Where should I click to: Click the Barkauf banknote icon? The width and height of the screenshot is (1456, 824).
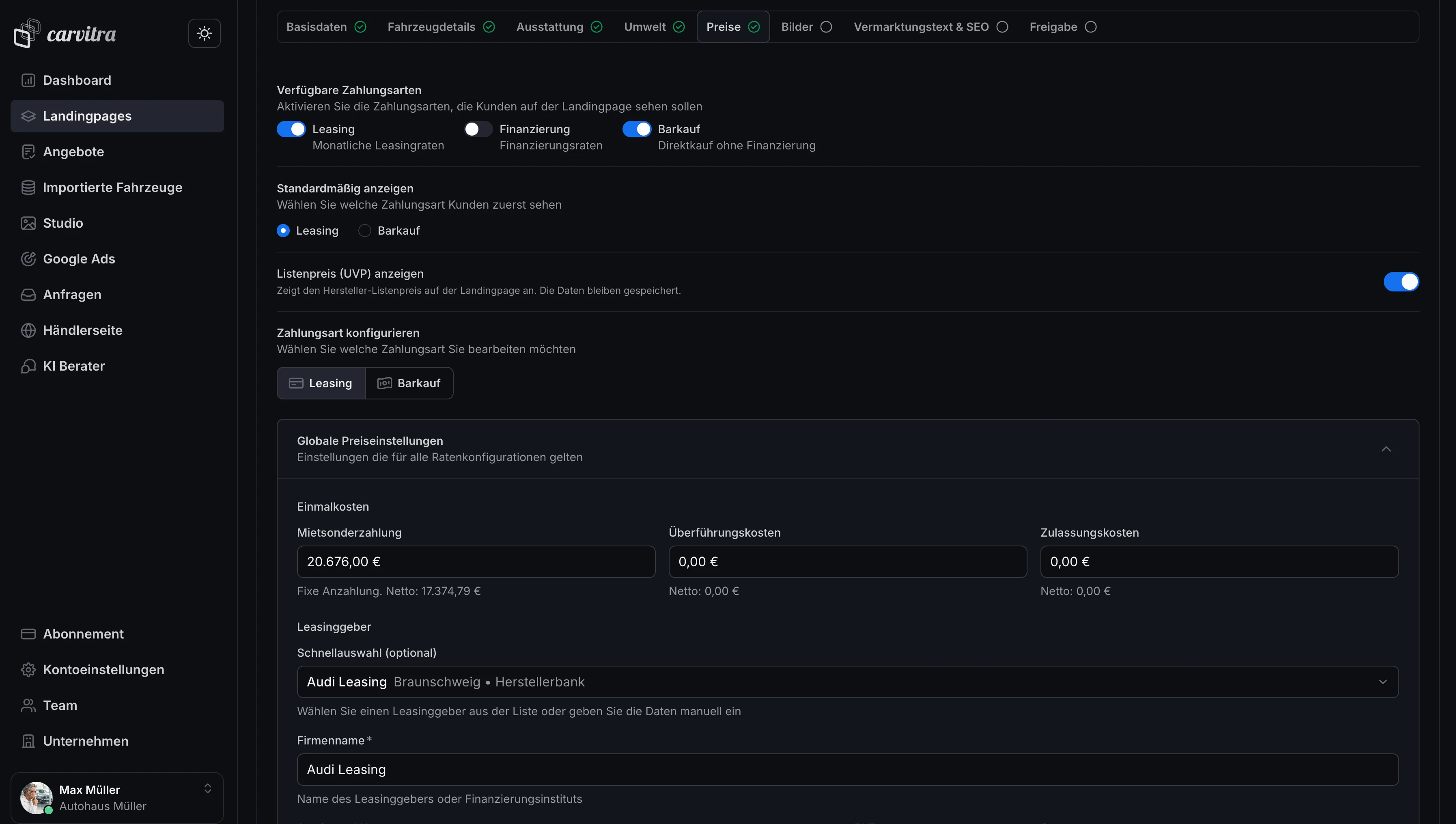[385, 383]
